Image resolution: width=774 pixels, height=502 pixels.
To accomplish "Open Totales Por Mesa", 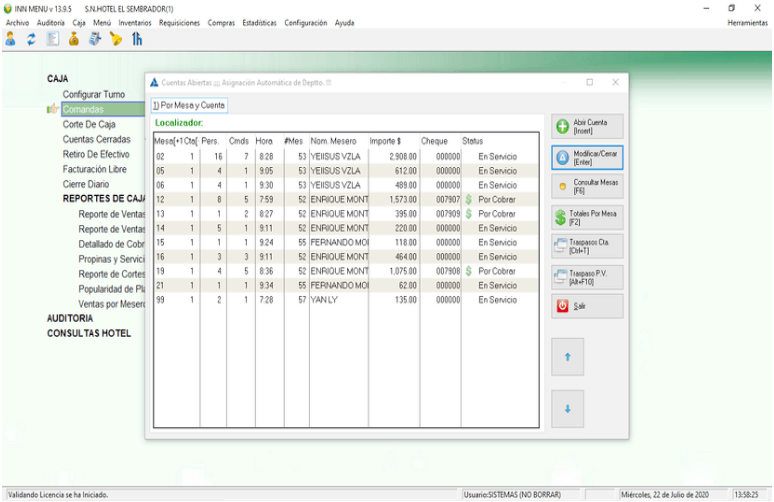I will point(587,217).
